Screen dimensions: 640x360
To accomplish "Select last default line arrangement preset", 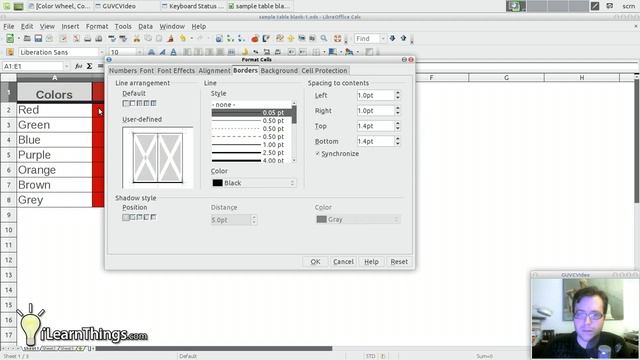I will 153,103.
